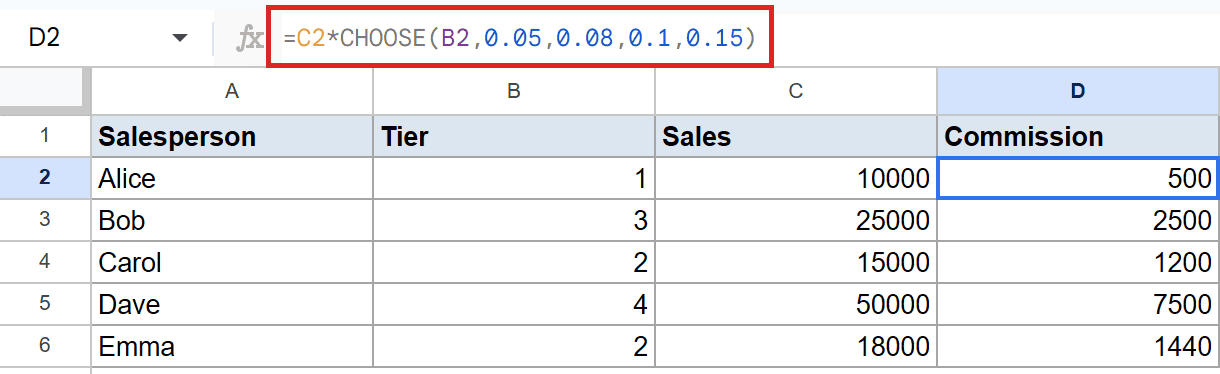Select row 3 header

[45, 221]
